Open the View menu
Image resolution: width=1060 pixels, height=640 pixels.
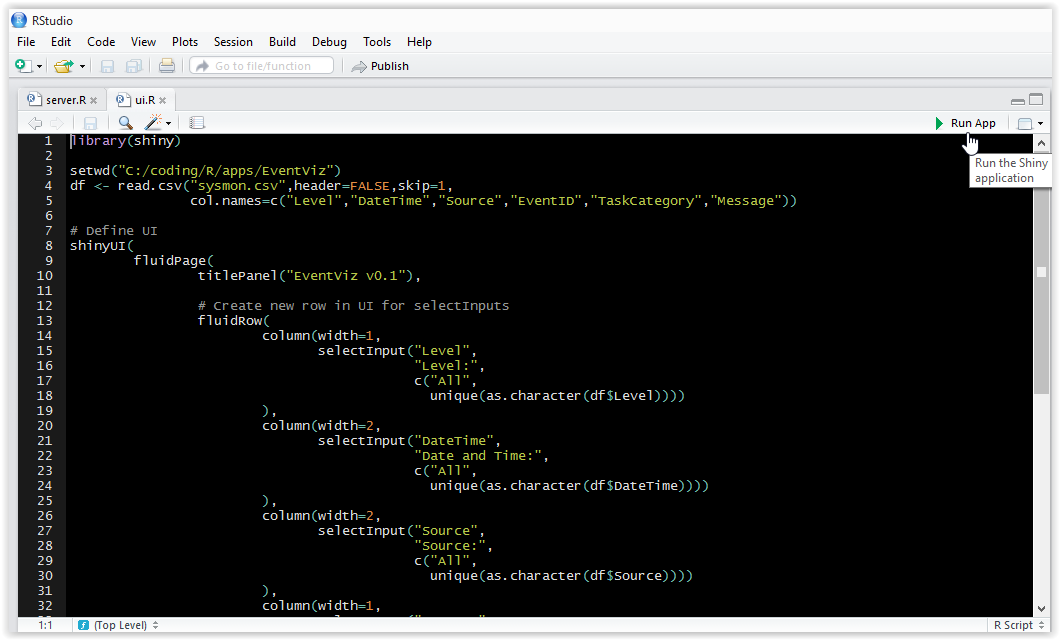click(x=143, y=42)
